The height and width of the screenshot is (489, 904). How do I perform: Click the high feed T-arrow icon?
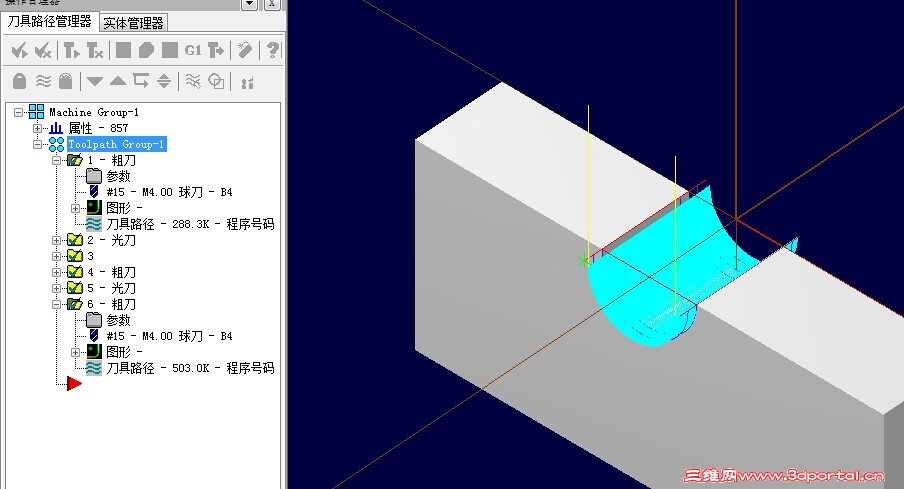[216, 51]
